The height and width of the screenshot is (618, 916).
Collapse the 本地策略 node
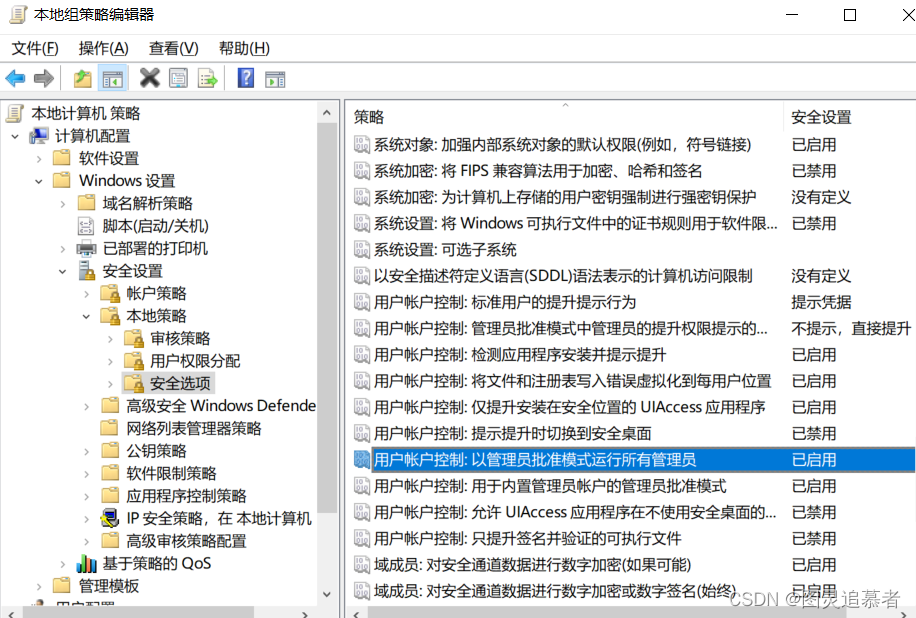tap(86, 317)
